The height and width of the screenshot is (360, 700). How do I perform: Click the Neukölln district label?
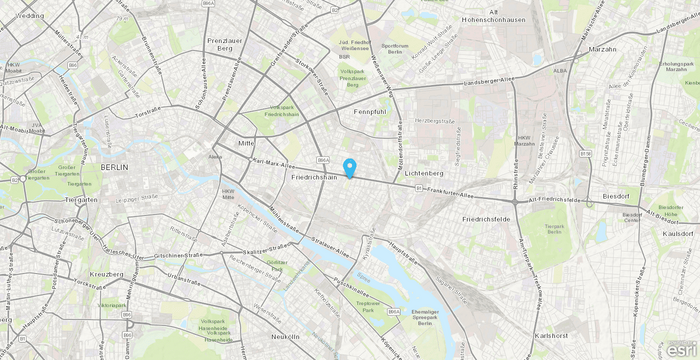pyautogui.click(x=285, y=336)
